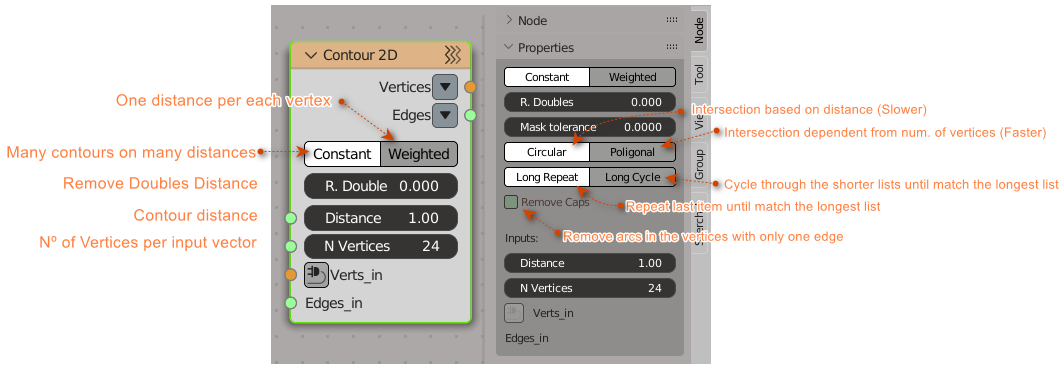Select Circular intersection mode
This screenshot has width=1062, height=368.
(547, 152)
